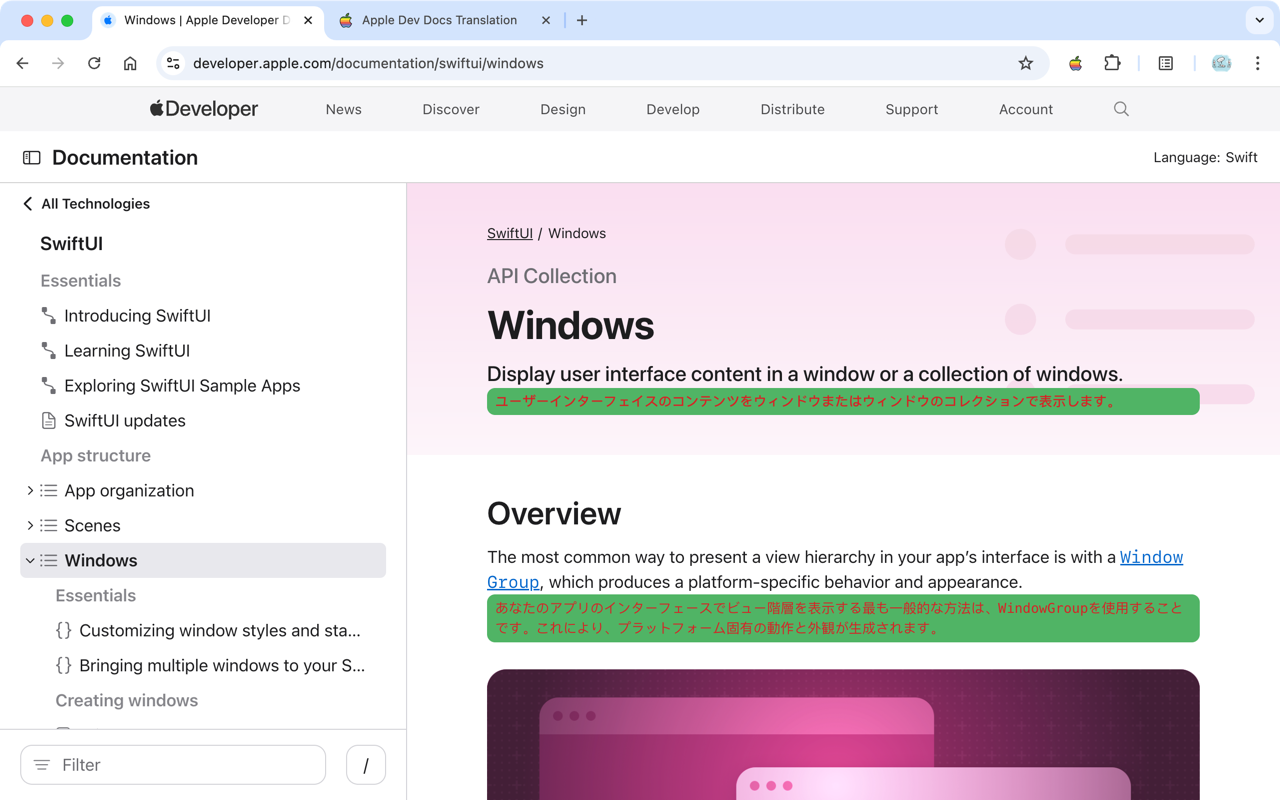1280x800 pixels.
Task: Click the SwiftUI updates document icon
Action: pyautogui.click(x=49, y=421)
